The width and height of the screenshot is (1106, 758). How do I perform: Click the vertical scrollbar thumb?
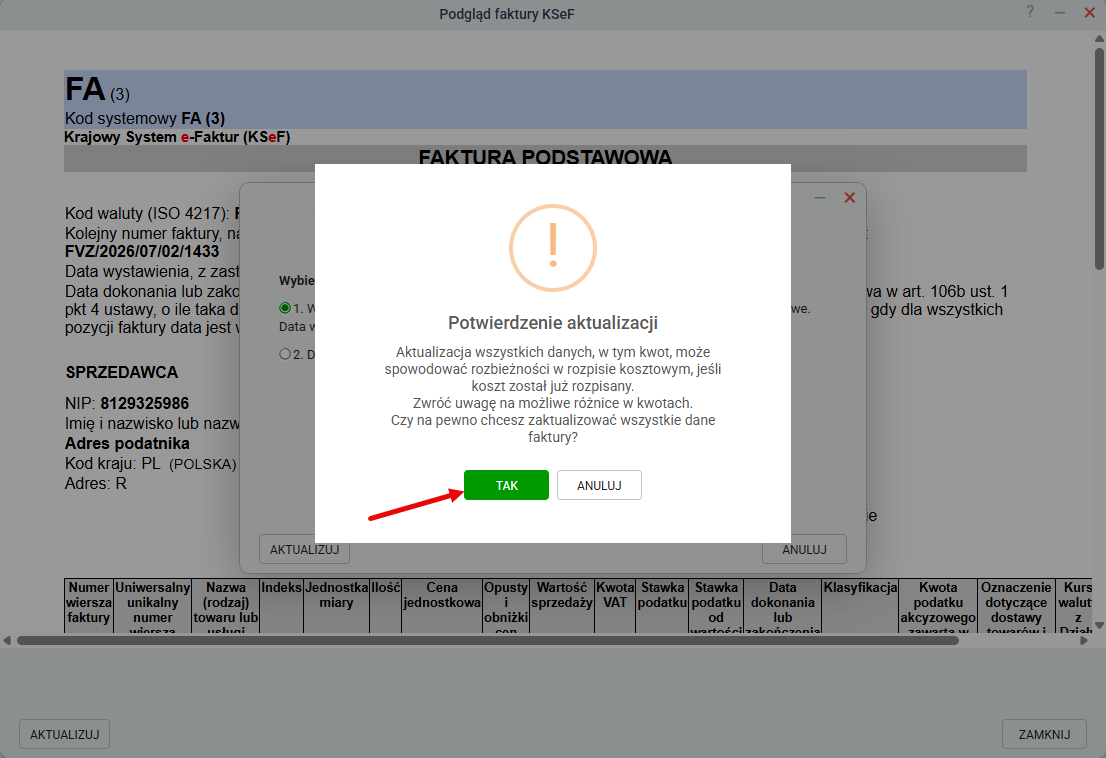pyautogui.click(x=1099, y=159)
